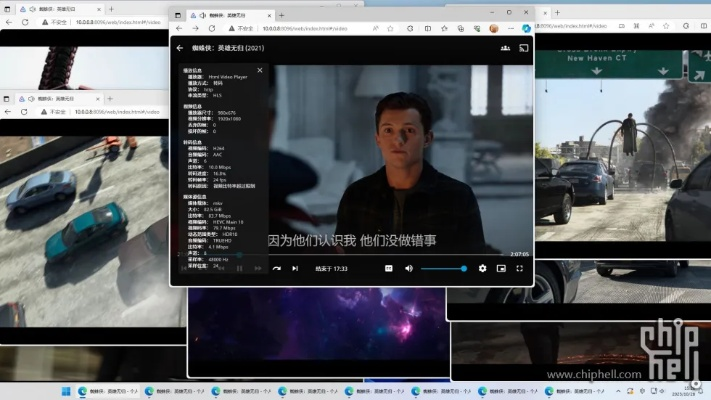Image resolution: width=711 pixels, height=400 pixels.
Task: Skip forward with the curved arrow button
Action: 277,268
